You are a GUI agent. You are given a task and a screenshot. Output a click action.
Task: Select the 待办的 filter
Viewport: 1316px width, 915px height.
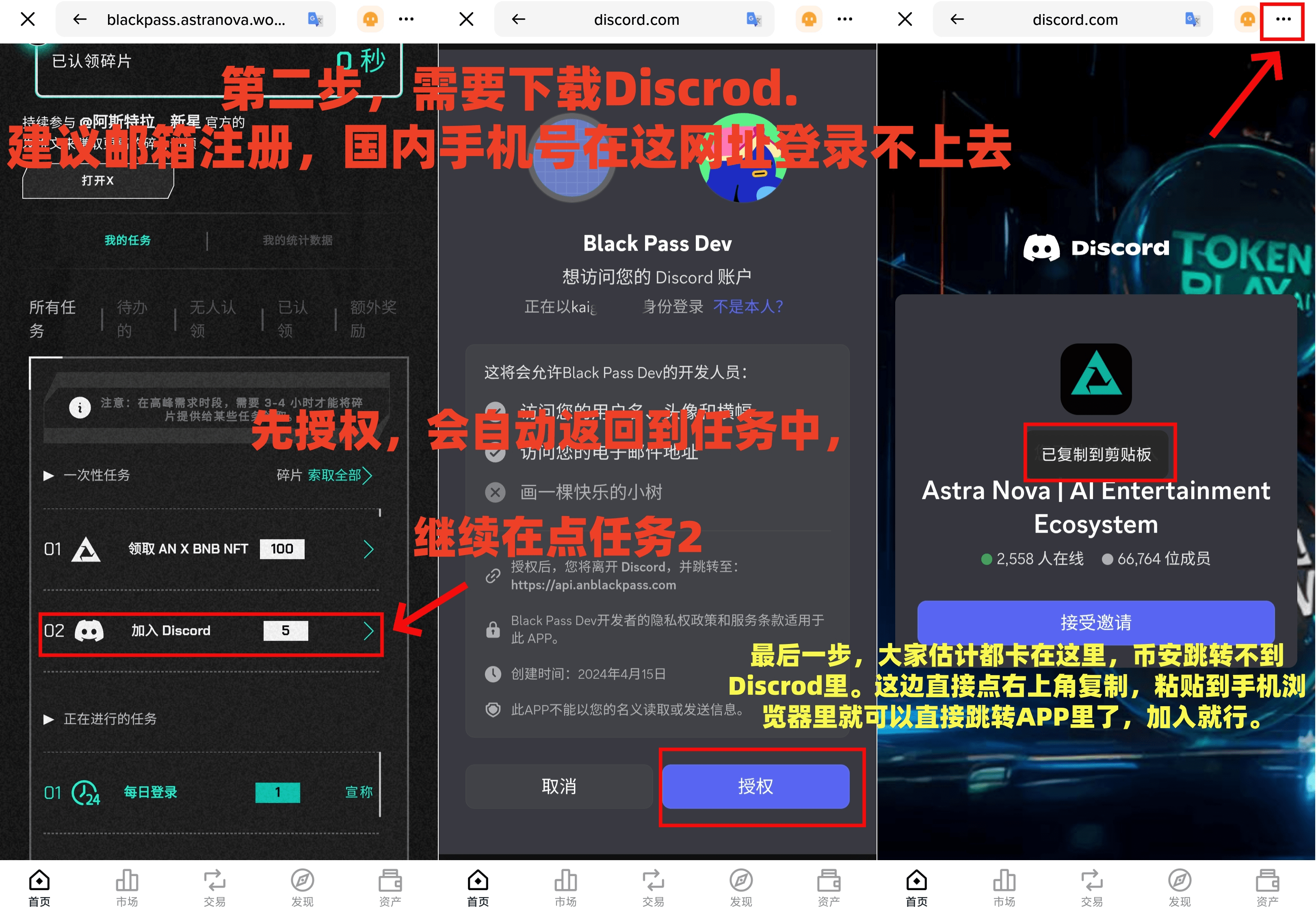tap(132, 319)
